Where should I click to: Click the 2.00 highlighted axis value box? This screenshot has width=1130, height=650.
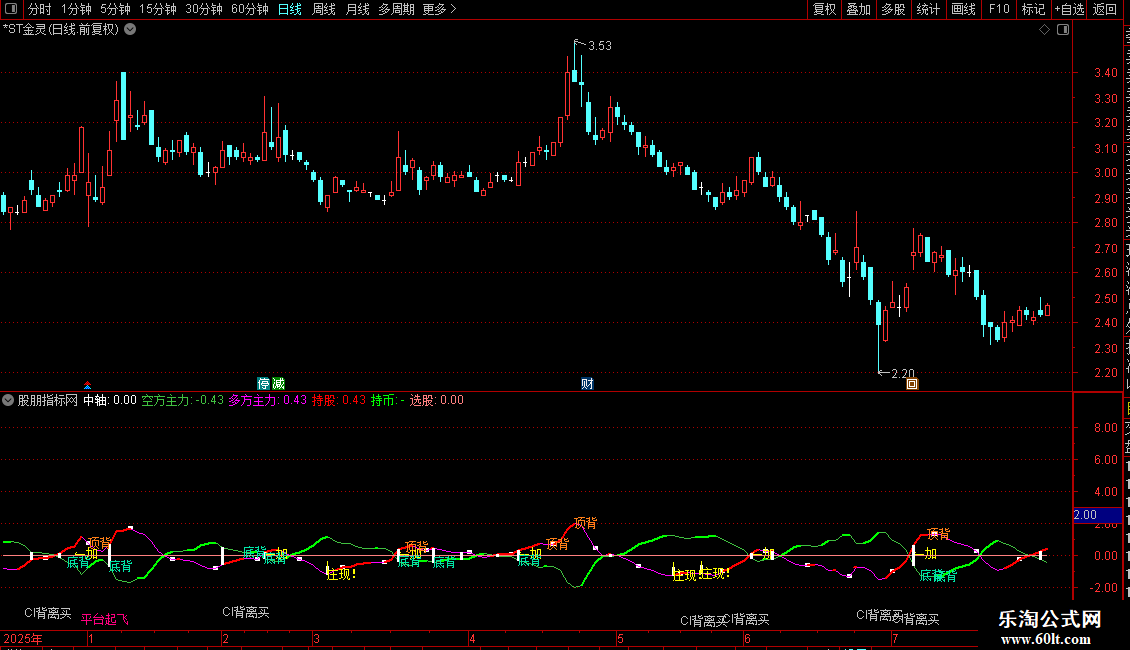pyautogui.click(x=1097, y=515)
